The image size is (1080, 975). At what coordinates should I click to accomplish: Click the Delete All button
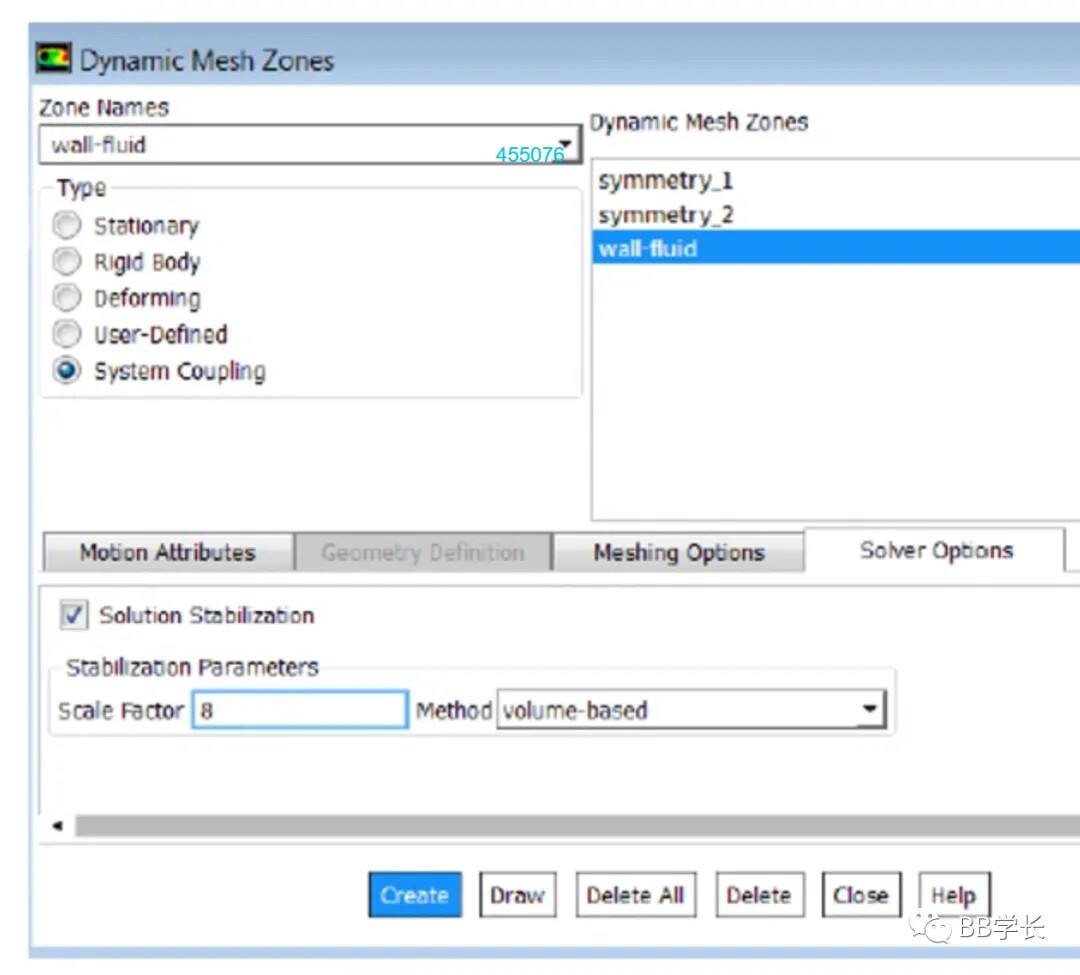(635, 895)
